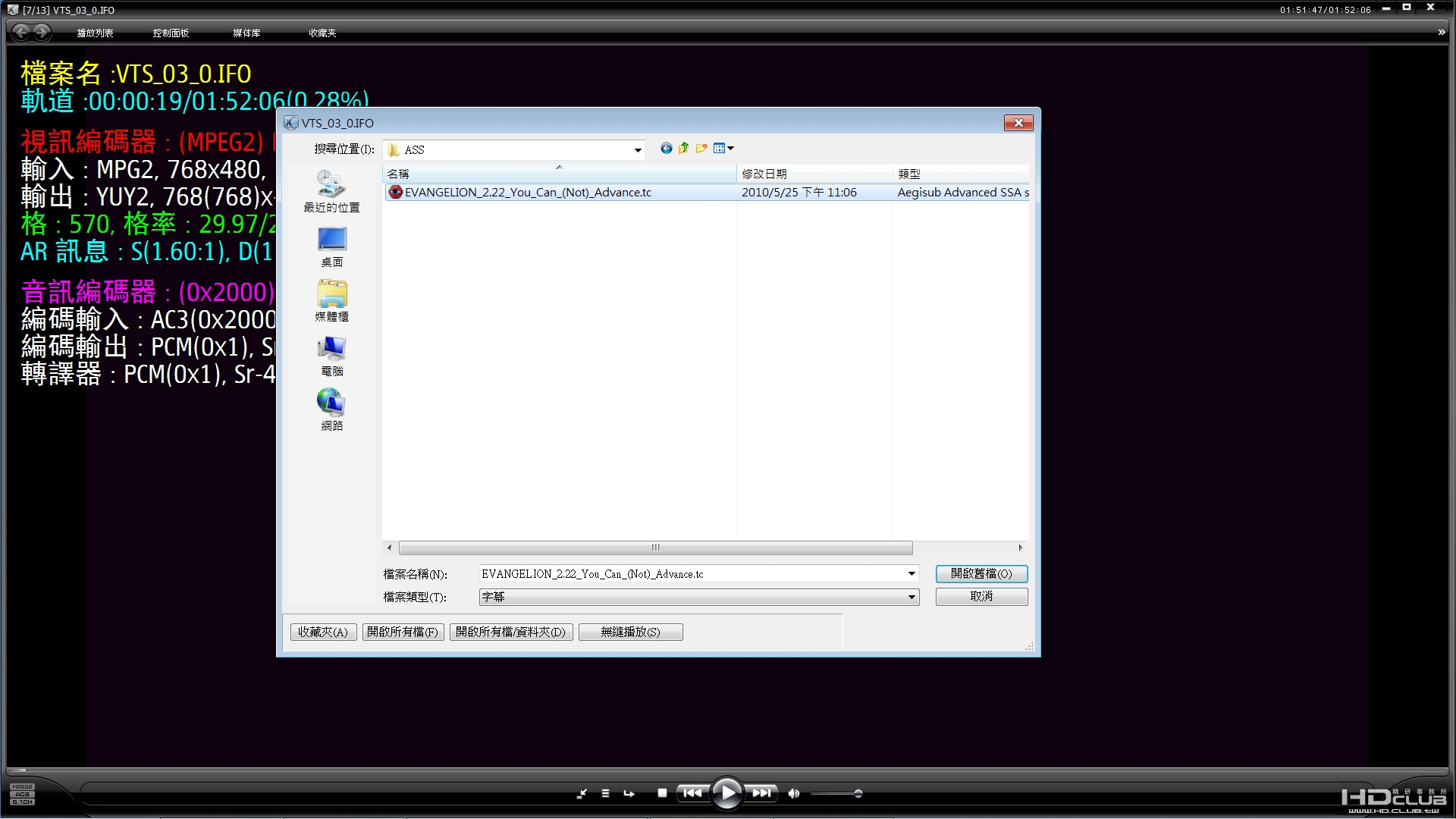Adjust the volume slider handle
Viewport: 1456px width, 819px height.
click(x=858, y=793)
